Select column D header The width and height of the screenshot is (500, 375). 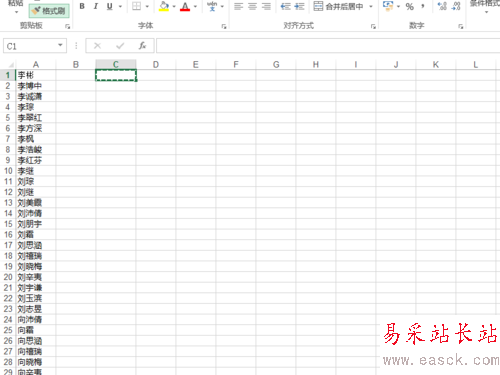(156, 64)
